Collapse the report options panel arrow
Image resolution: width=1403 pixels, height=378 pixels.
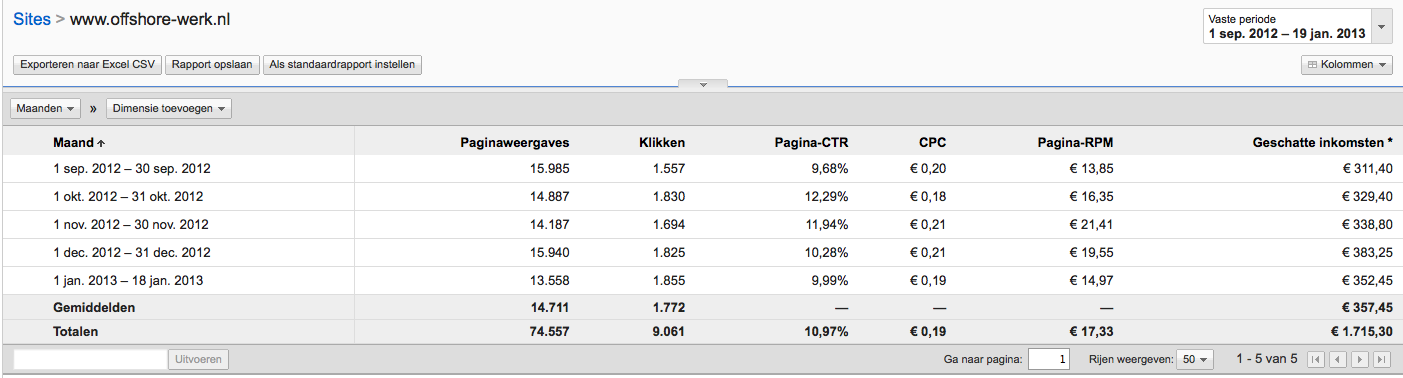tap(703, 85)
